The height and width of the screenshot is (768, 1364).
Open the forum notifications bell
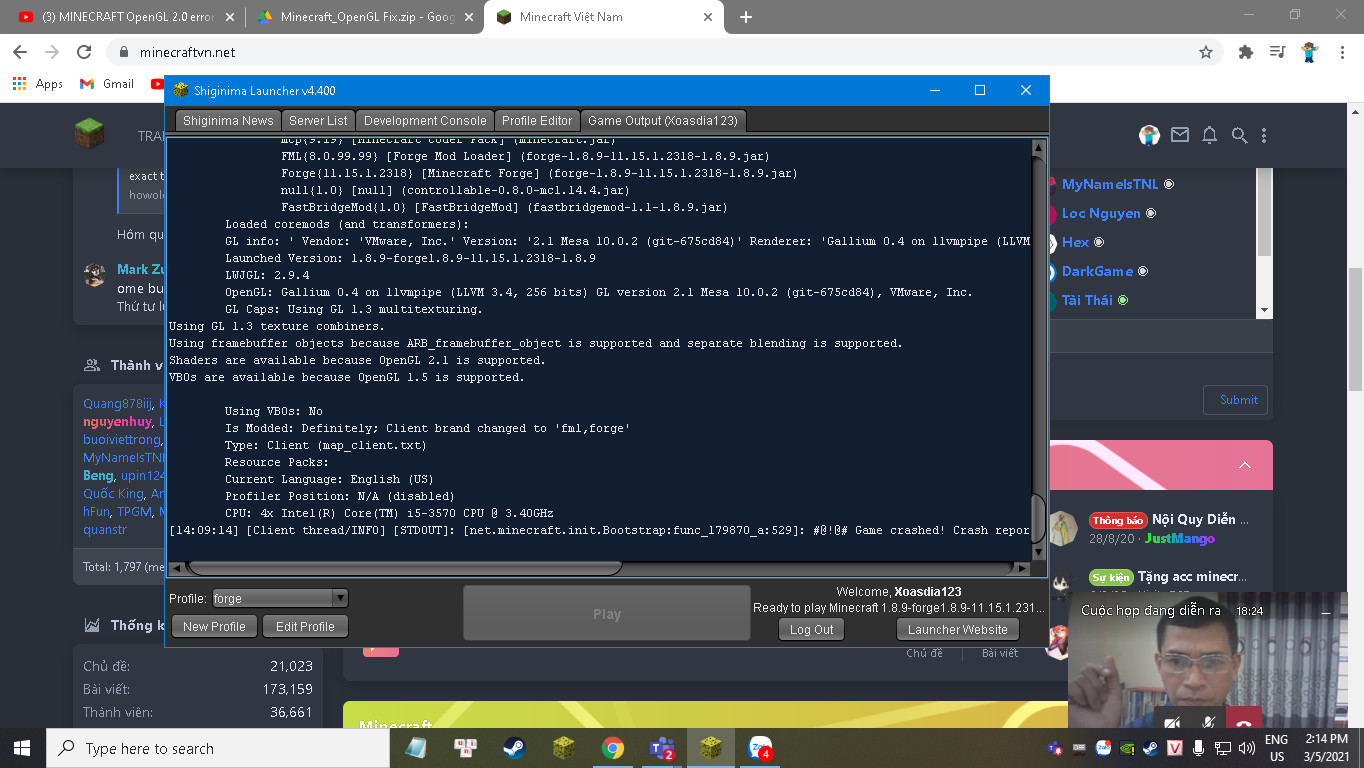pyautogui.click(x=1209, y=136)
